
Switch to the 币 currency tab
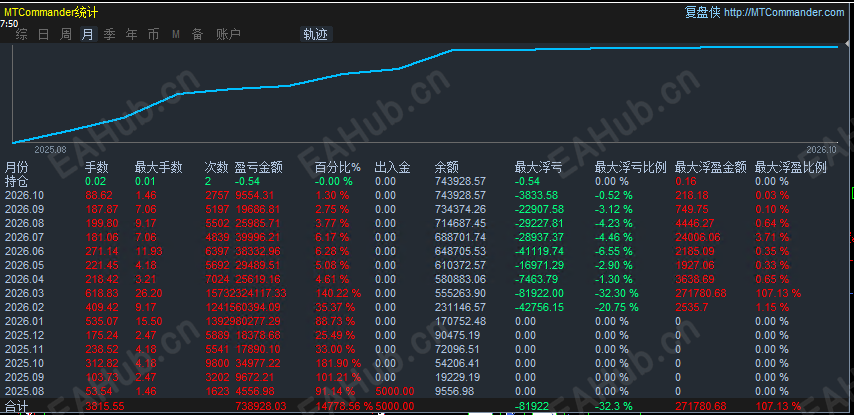(x=154, y=34)
